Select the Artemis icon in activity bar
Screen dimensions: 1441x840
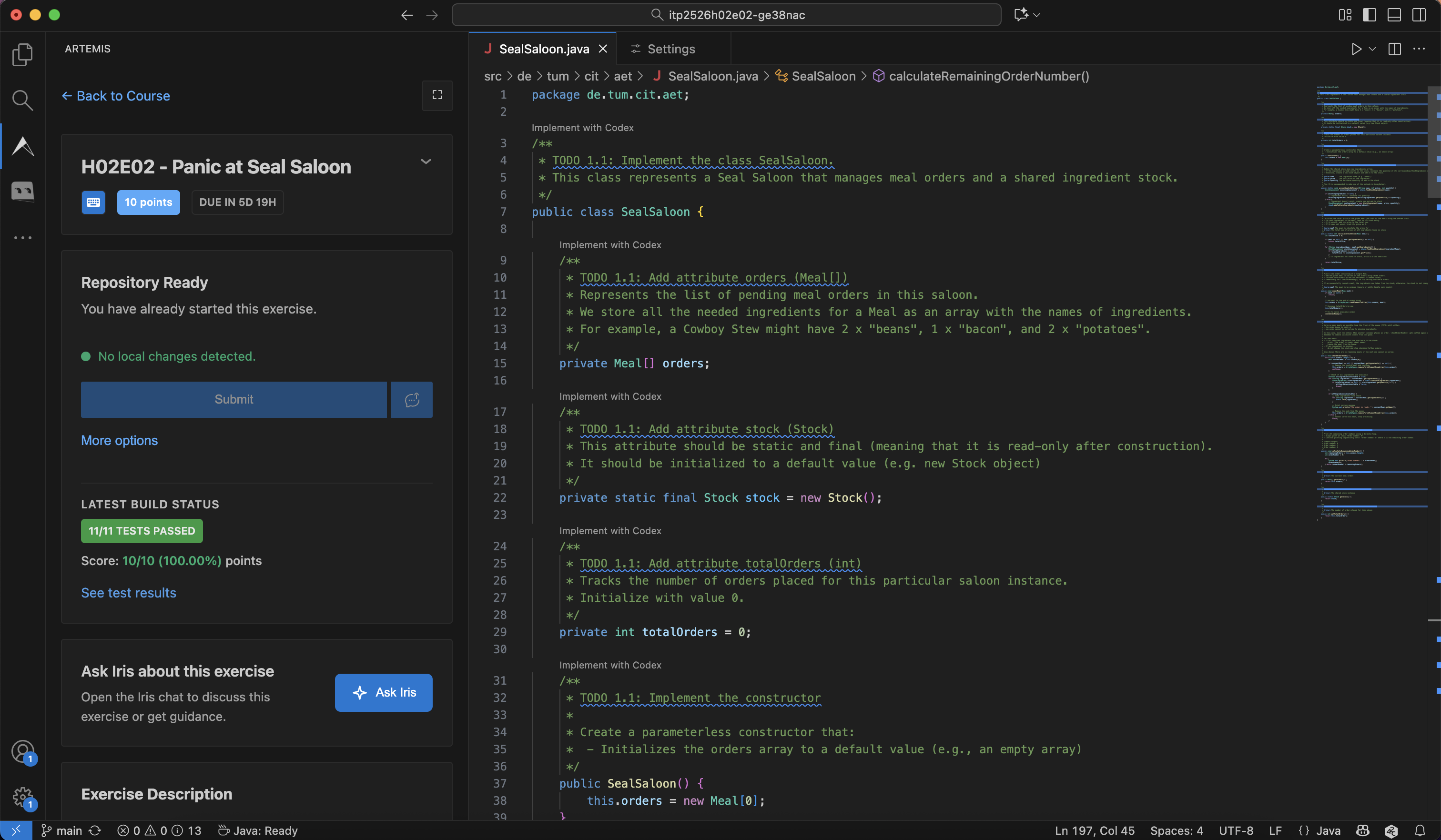pyautogui.click(x=22, y=146)
